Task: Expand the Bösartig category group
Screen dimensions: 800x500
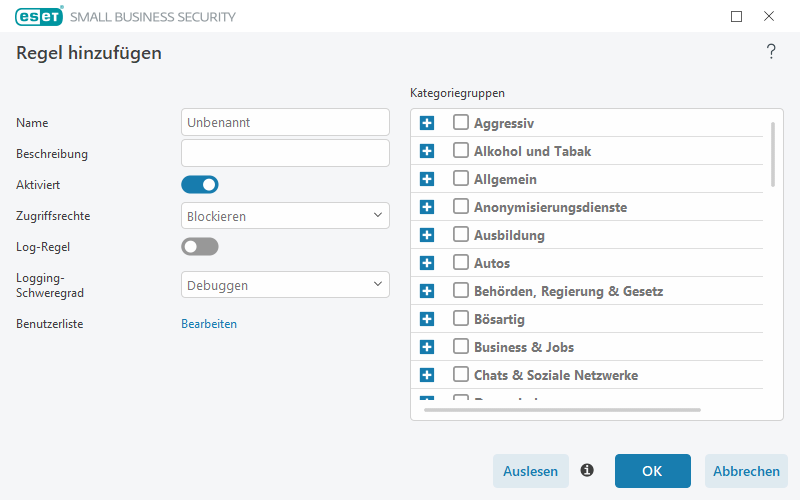Action: point(427,319)
